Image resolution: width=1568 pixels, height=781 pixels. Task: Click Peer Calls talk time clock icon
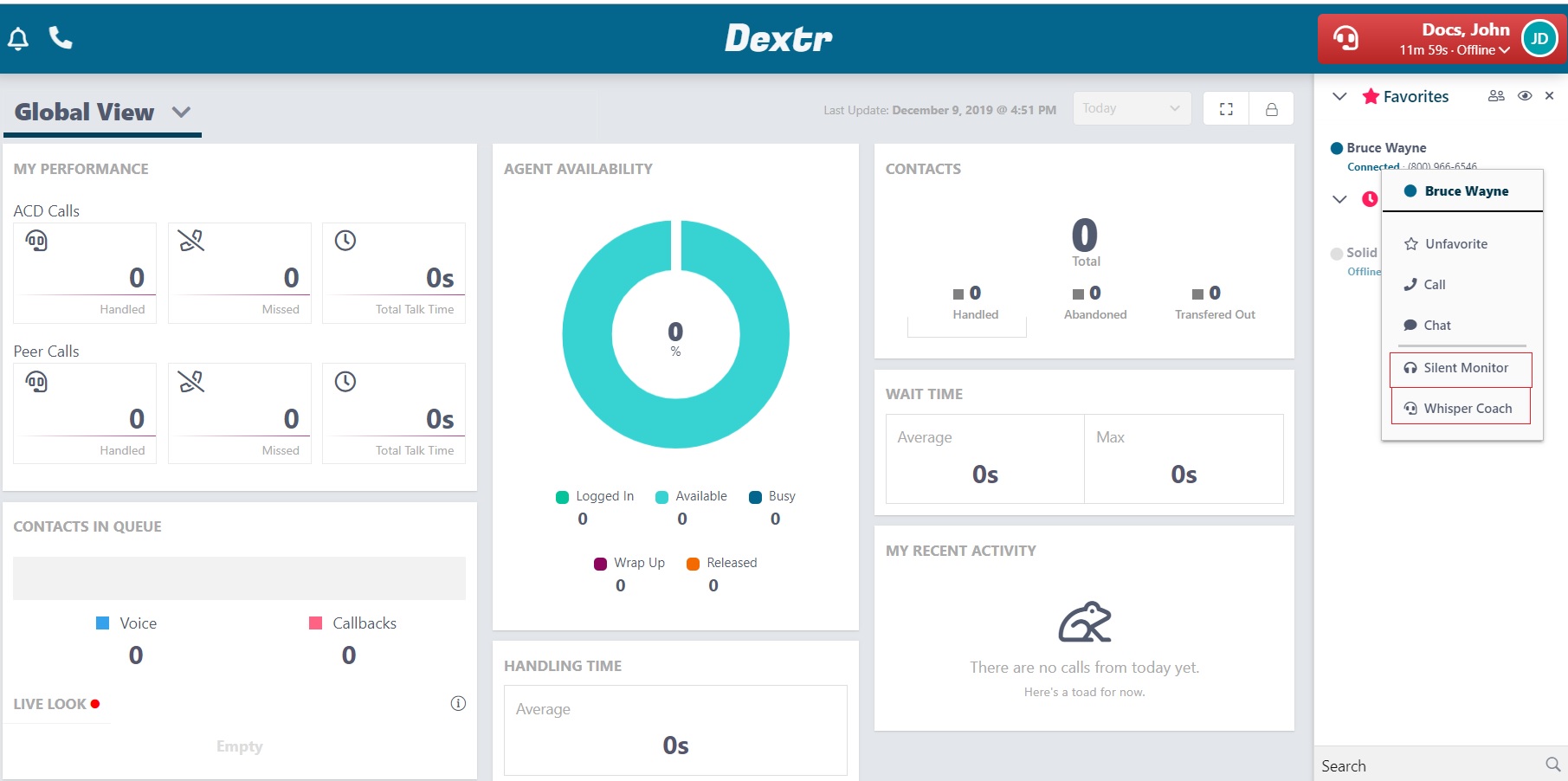point(345,381)
